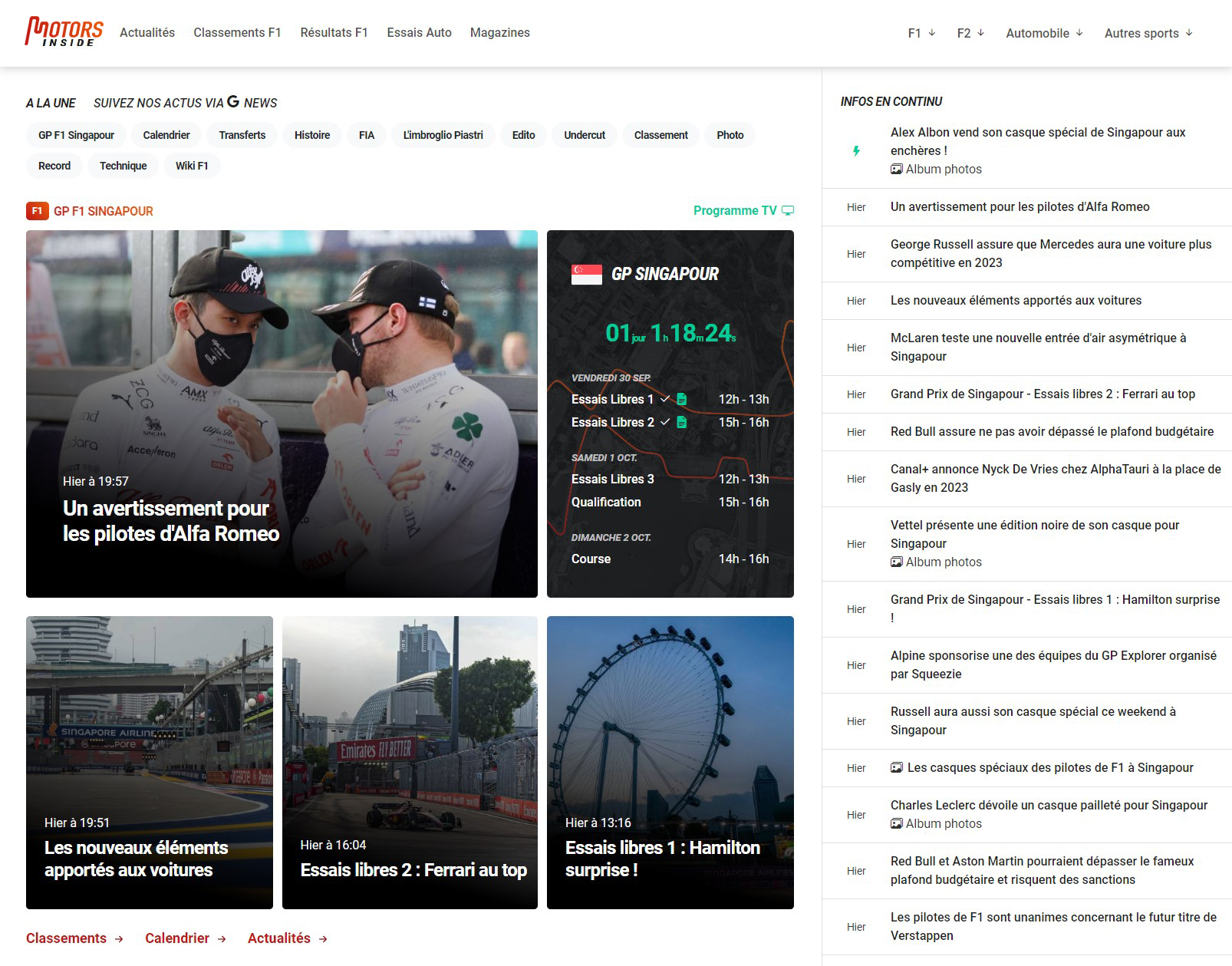Open the Essais Libres 1 report document icon
The image size is (1232, 966).
coord(681,399)
